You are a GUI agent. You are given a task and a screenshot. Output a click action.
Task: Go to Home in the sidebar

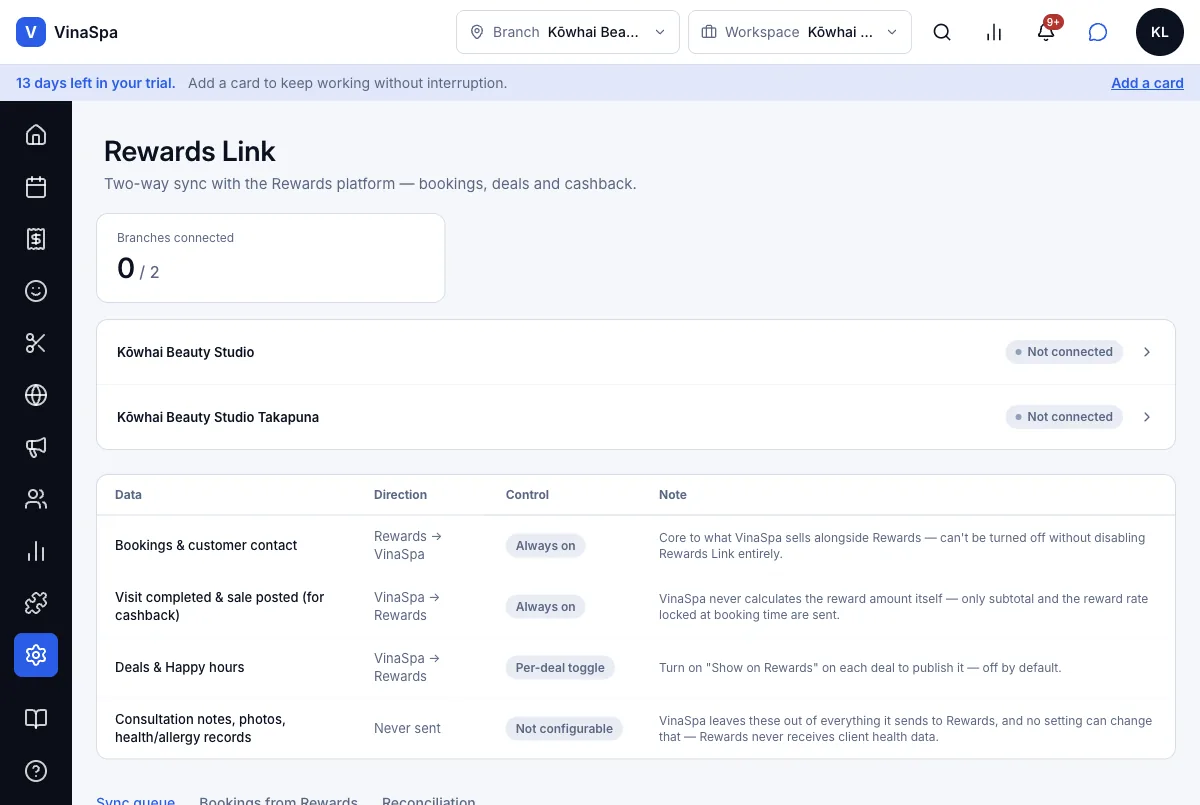coord(36,135)
